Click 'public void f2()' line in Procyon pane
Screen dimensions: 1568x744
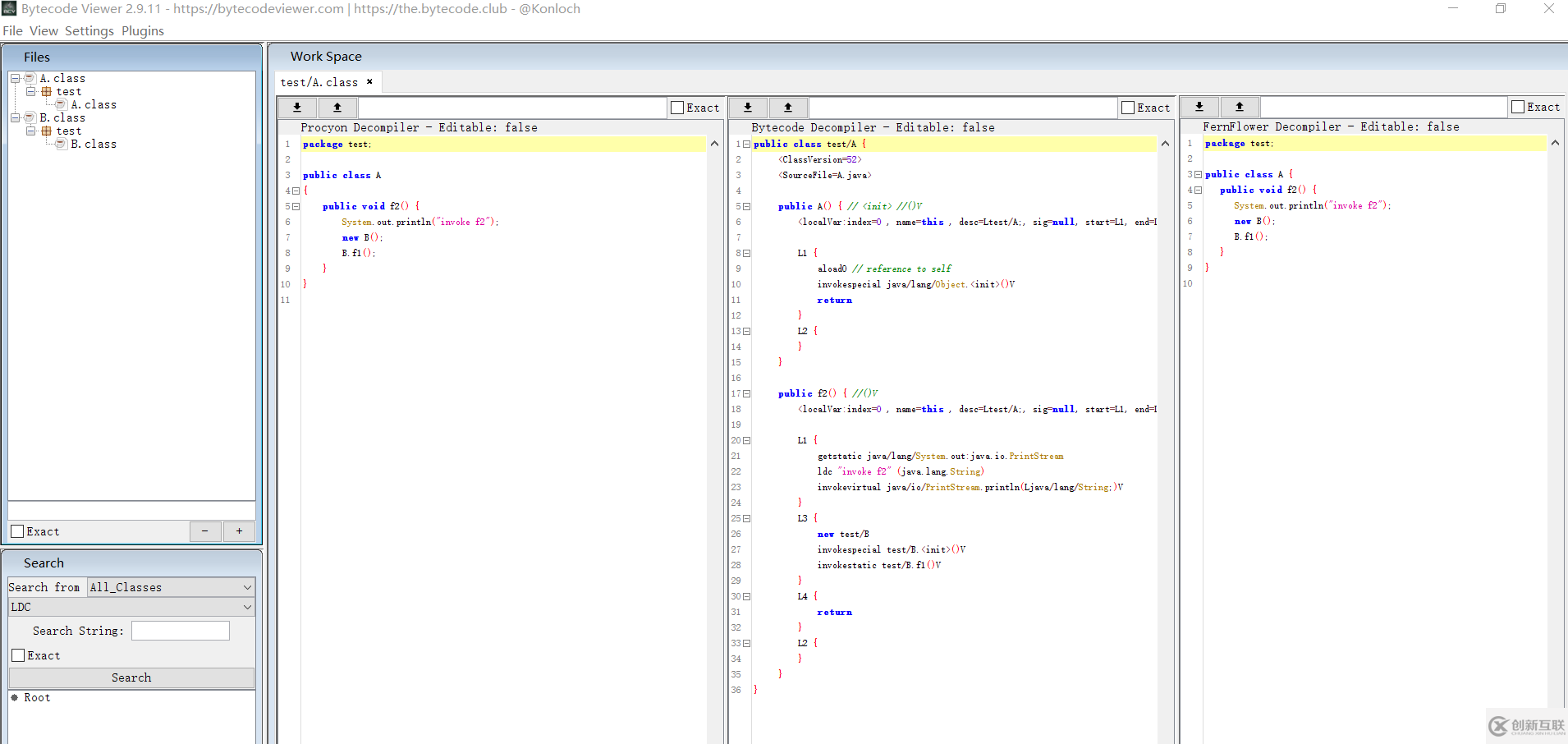coord(371,206)
